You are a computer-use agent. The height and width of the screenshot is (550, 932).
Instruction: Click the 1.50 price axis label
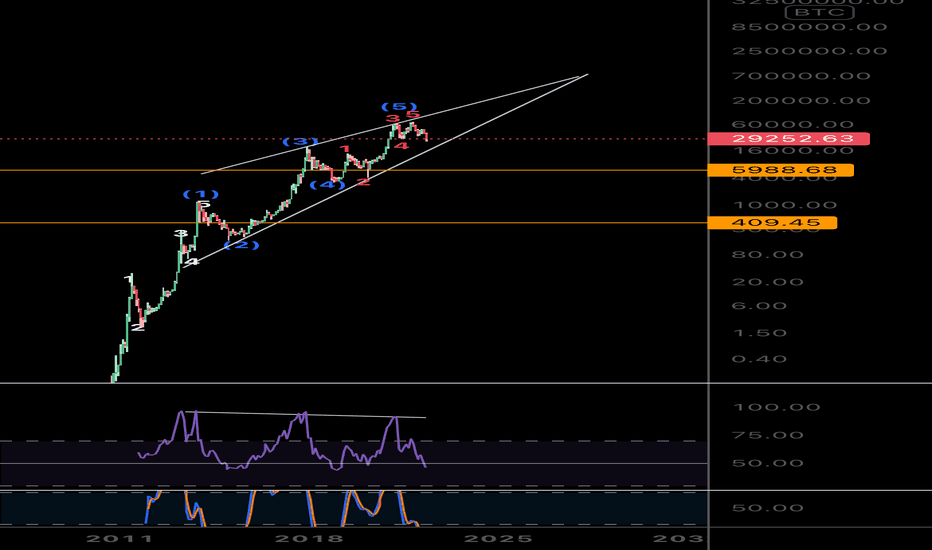[x=759, y=333]
